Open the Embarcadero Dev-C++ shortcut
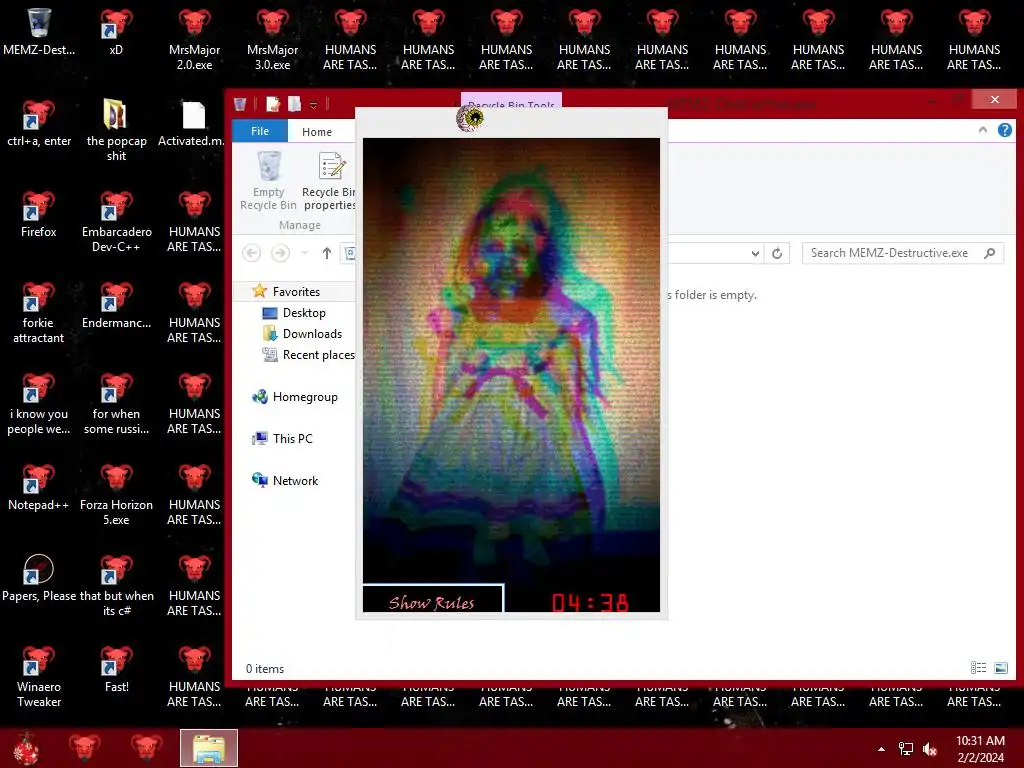The height and width of the screenshot is (768, 1024). tap(116, 221)
